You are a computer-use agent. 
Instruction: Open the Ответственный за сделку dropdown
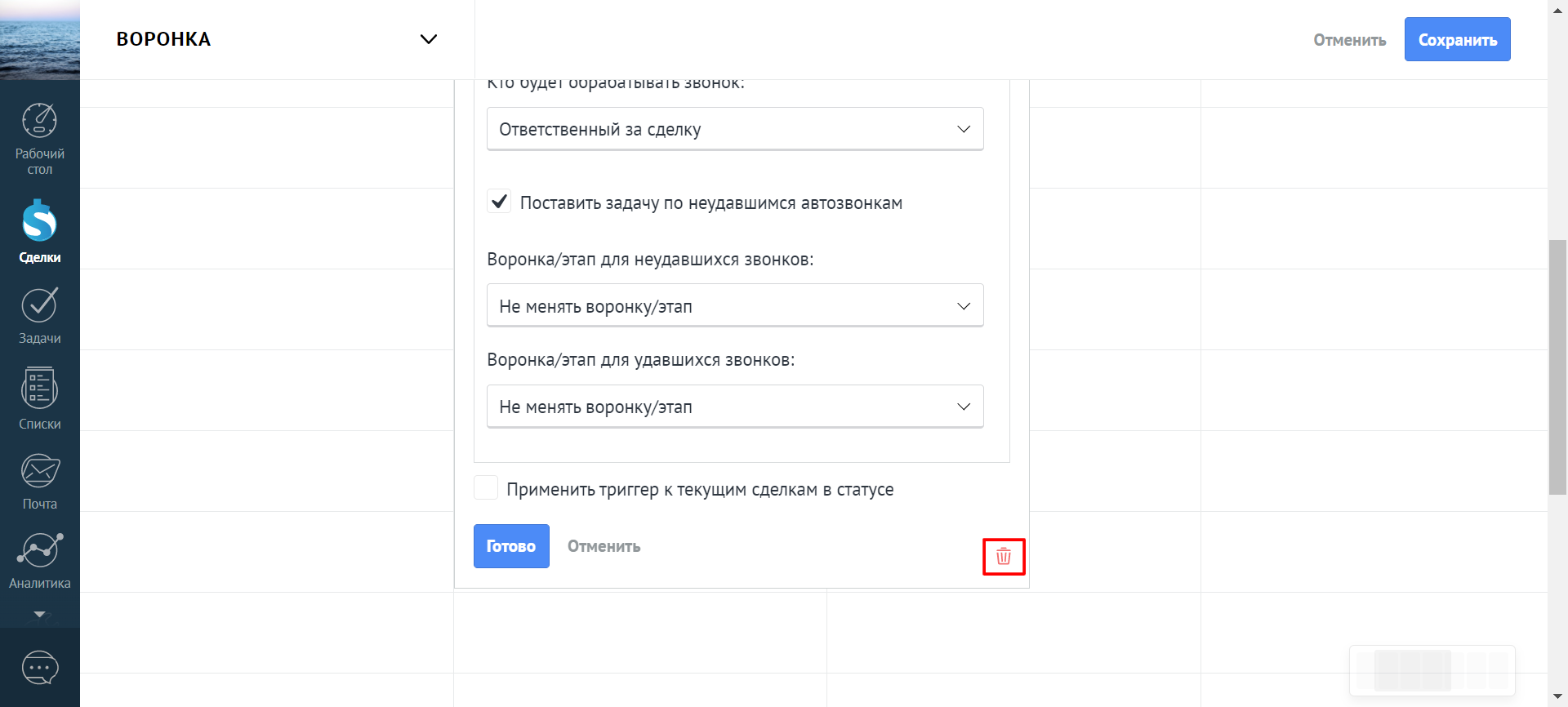coord(734,129)
